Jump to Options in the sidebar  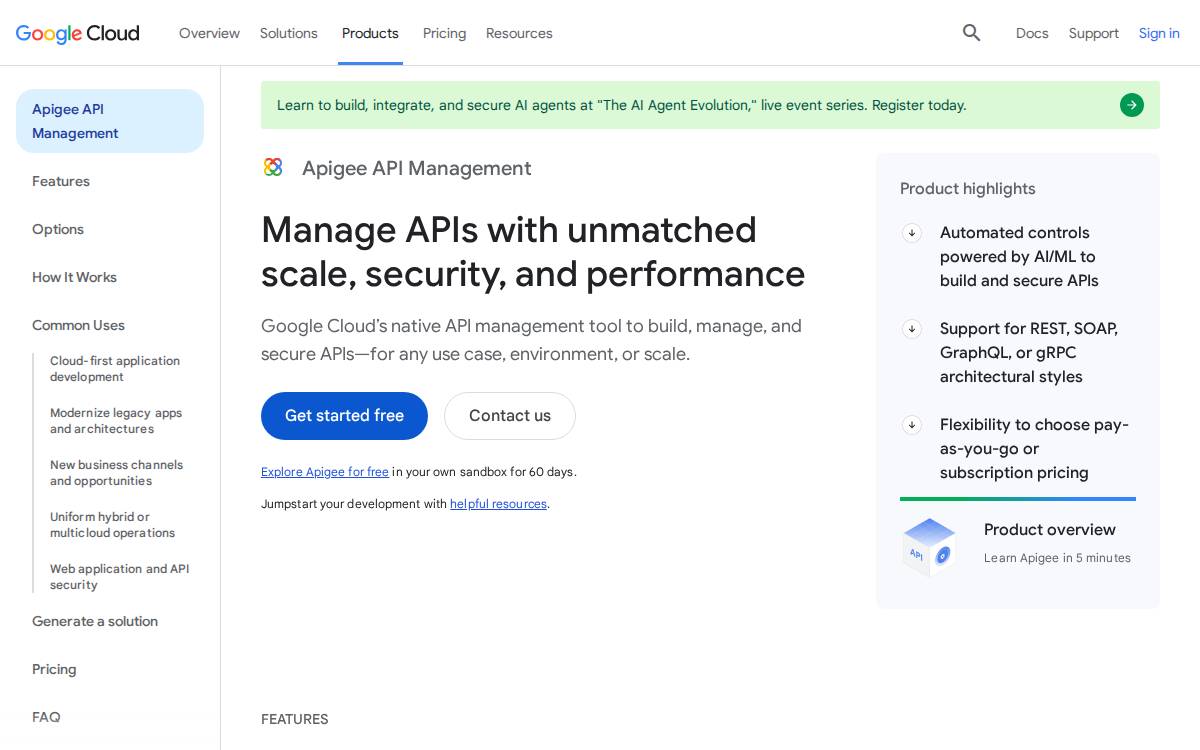pyautogui.click(x=58, y=229)
